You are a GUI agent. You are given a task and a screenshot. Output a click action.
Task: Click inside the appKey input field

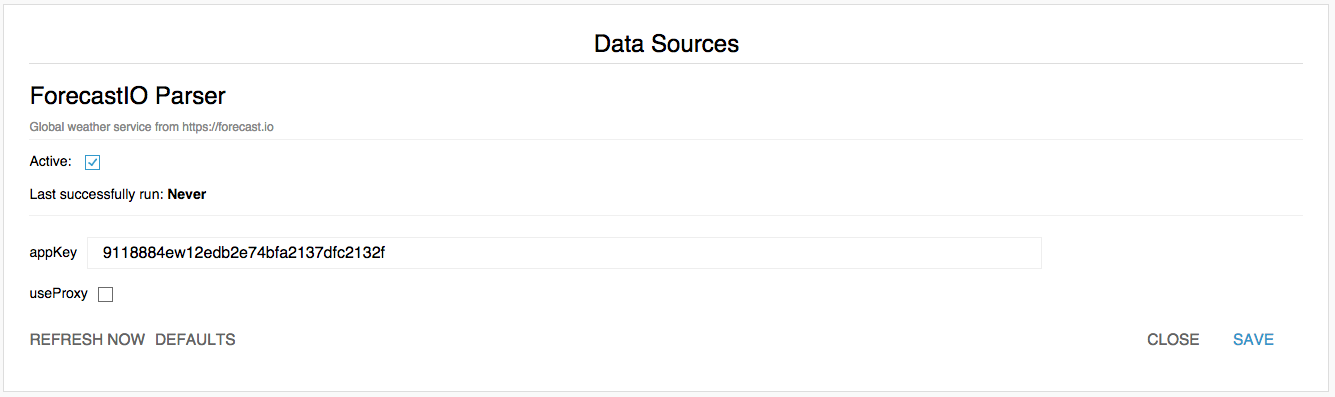pos(564,253)
